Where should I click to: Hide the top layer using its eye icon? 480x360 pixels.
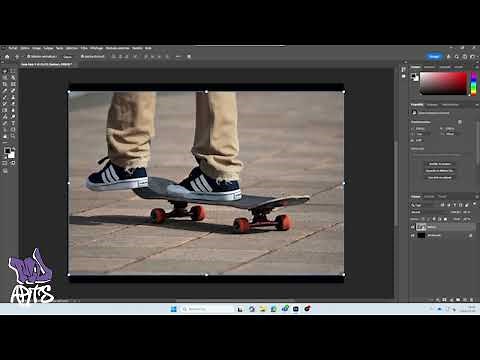point(412,227)
